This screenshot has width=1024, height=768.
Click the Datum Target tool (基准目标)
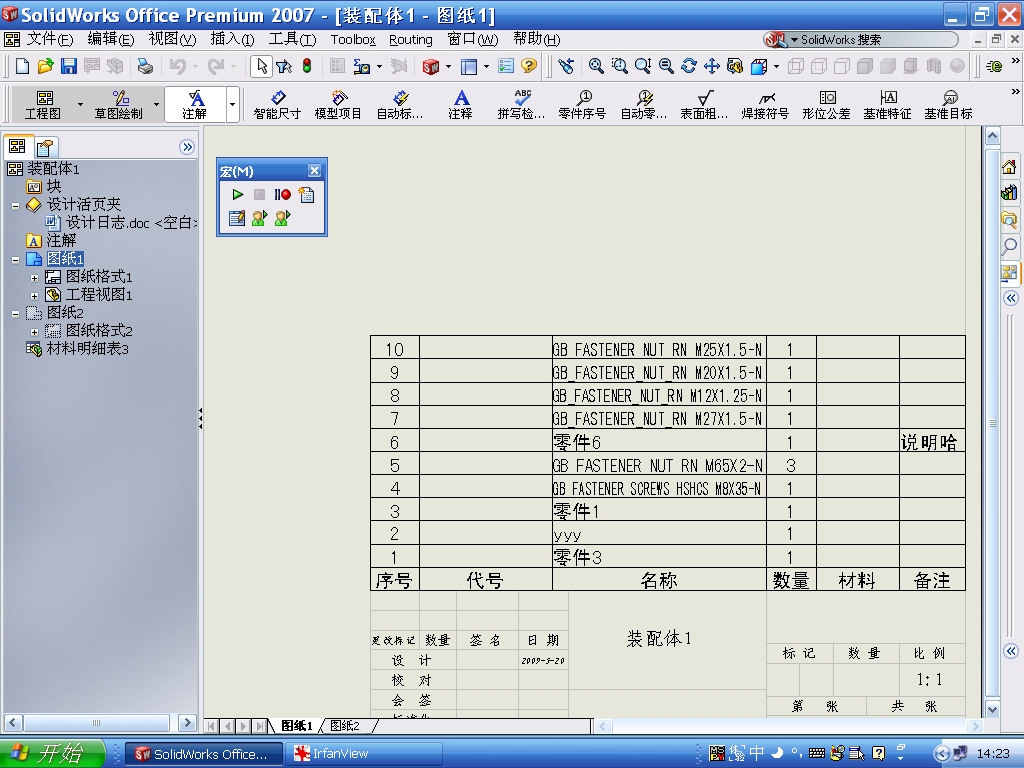pyautogui.click(x=948, y=104)
